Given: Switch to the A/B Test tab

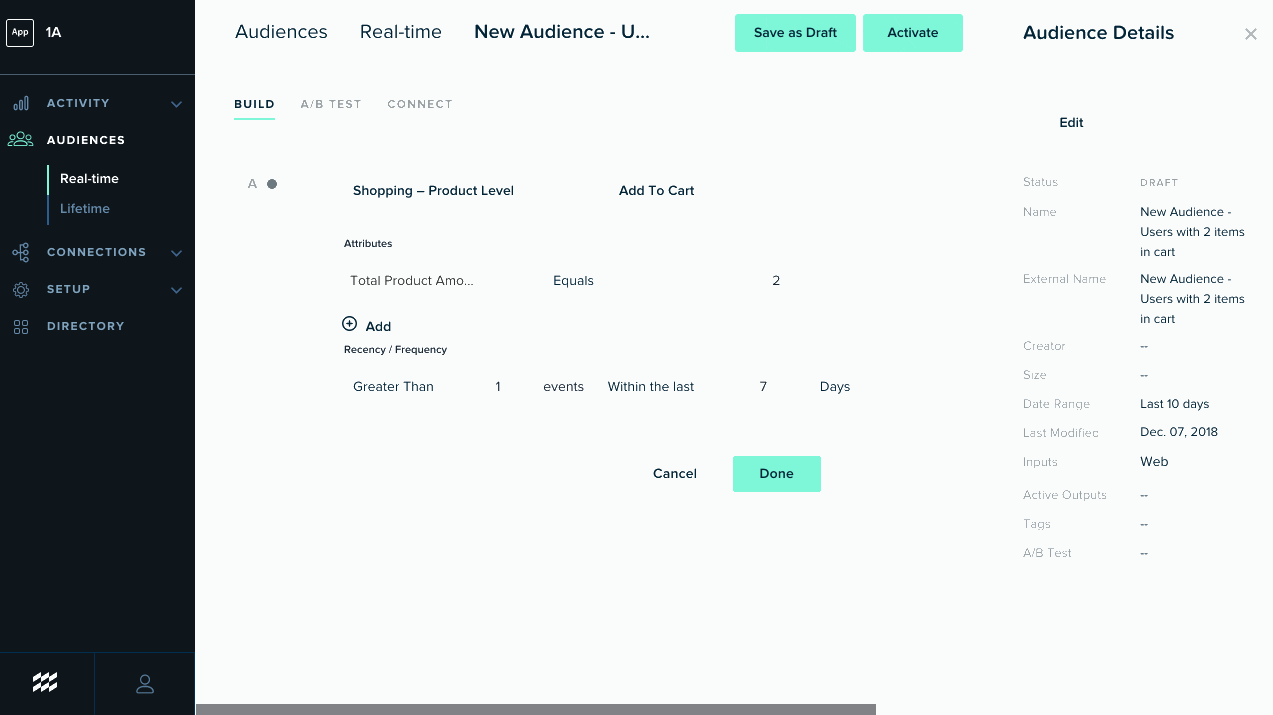Looking at the screenshot, I should point(331,104).
